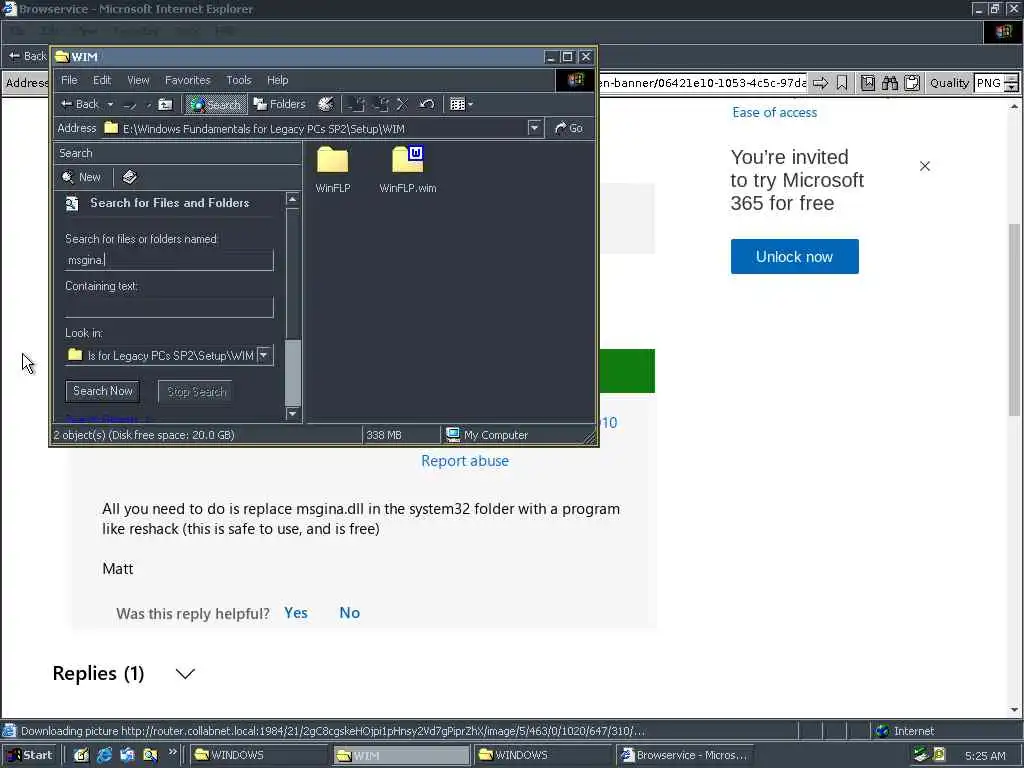Screen dimensions: 1024x768
Task: Click the Browservice Go arrow icon
Action: click(x=820, y=83)
